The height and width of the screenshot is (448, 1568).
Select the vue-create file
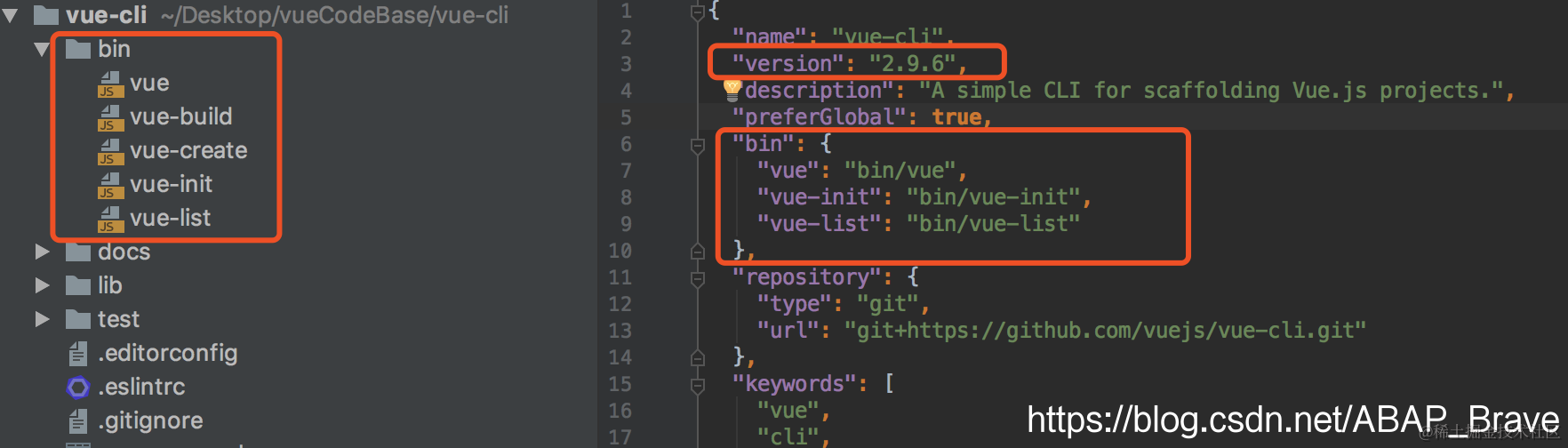(188, 151)
